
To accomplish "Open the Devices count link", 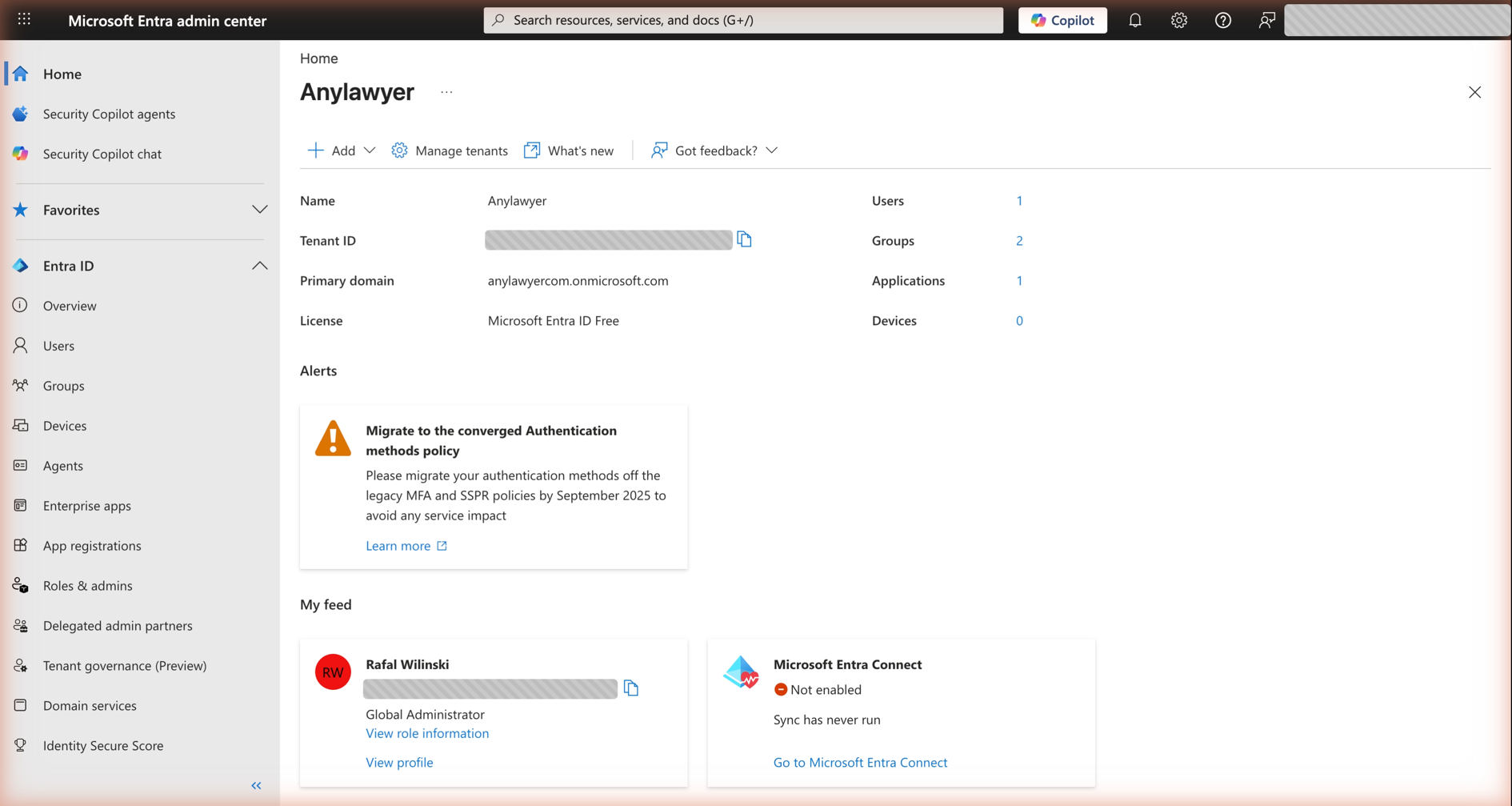I will [x=1019, y=321].
